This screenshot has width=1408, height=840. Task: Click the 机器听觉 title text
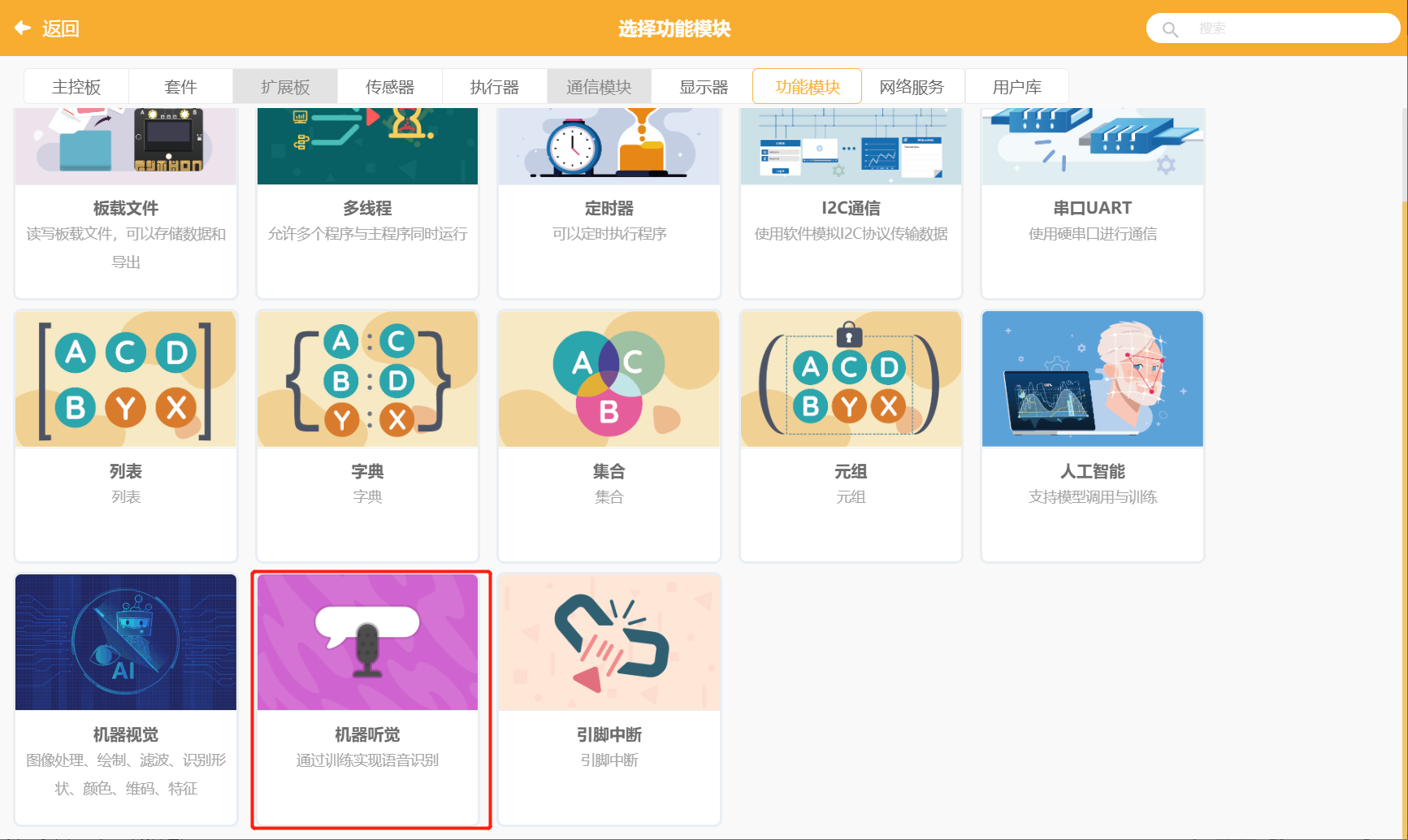point(367,734)
